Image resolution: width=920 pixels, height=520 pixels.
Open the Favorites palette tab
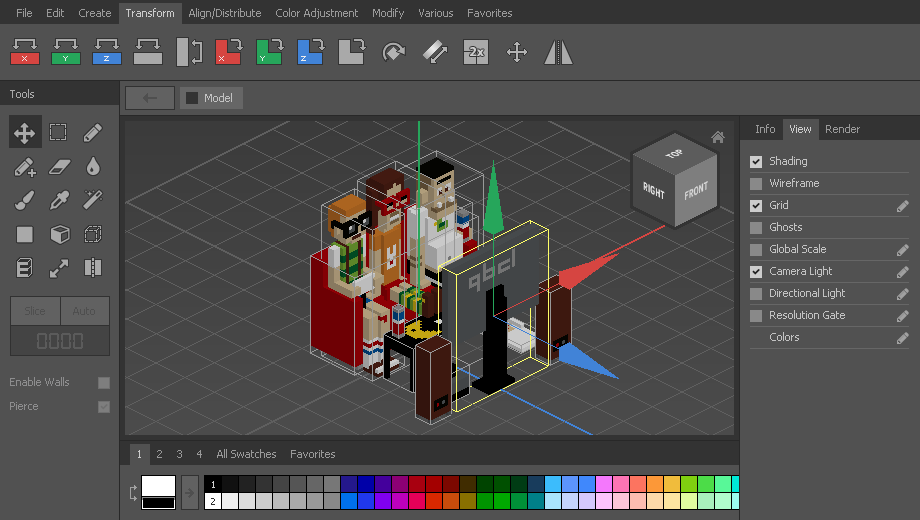[x=313, y=454]
